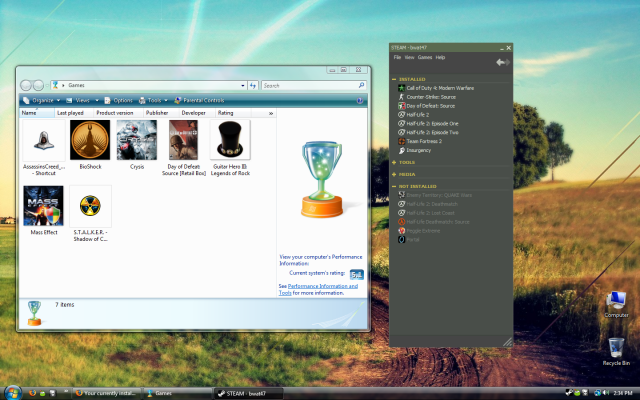Open the Recycle Bin desktop icon

(616, 348)
